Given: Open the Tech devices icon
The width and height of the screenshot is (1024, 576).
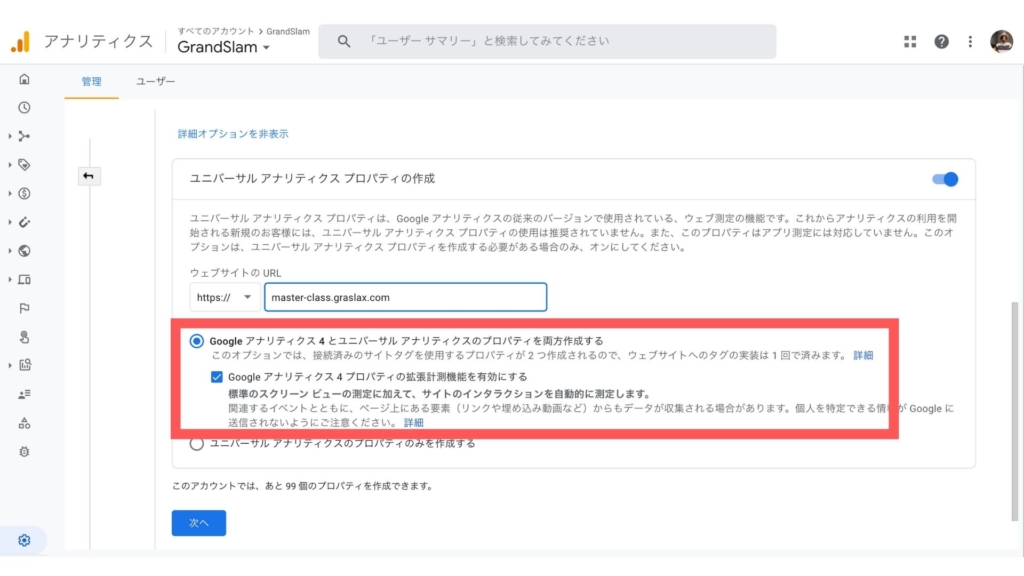Looking at the screenshot, I should (24, 280).
